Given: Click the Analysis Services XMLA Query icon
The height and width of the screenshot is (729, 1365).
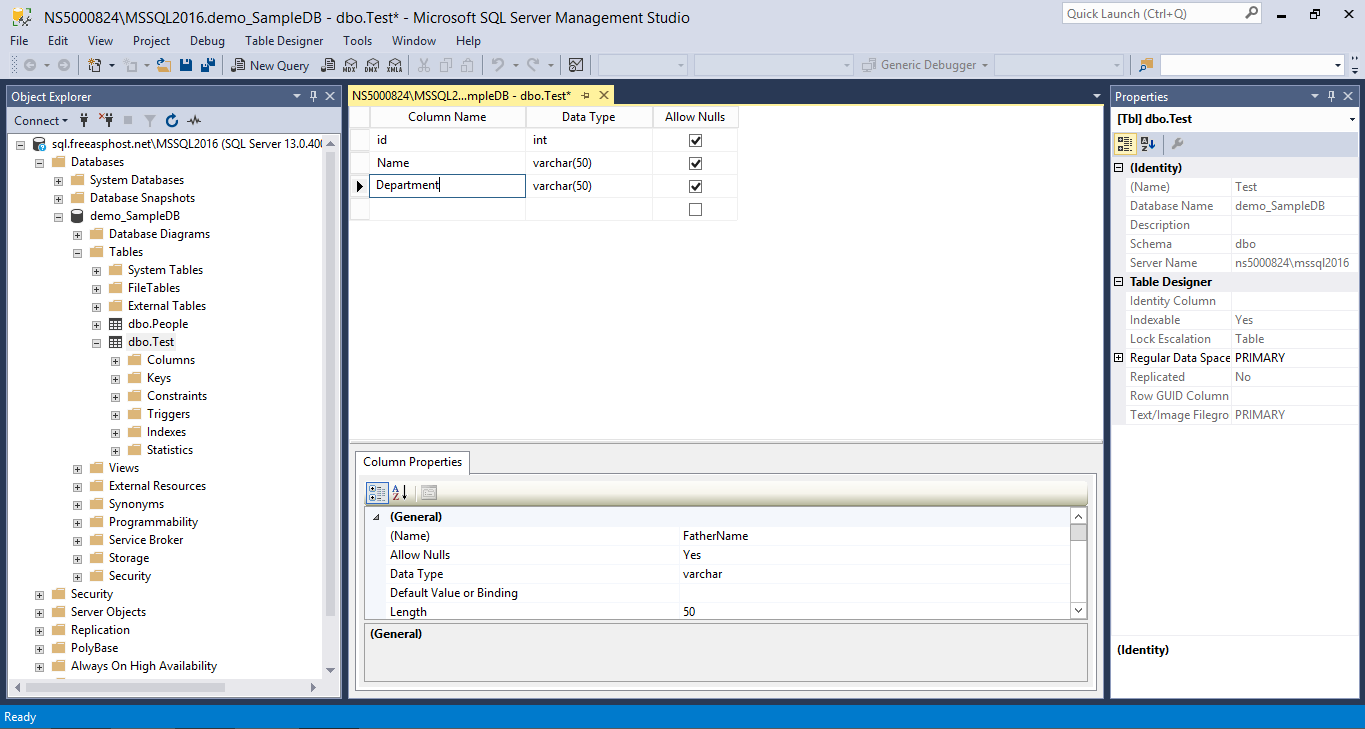Looking at the screenshot, I should [394, 65].
